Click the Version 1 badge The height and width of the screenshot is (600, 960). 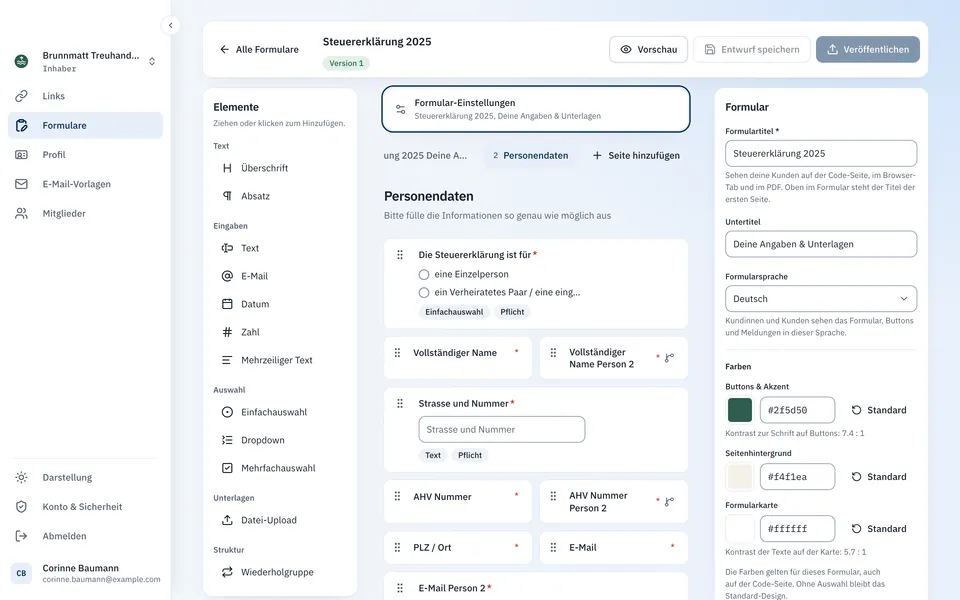[347, 63]
